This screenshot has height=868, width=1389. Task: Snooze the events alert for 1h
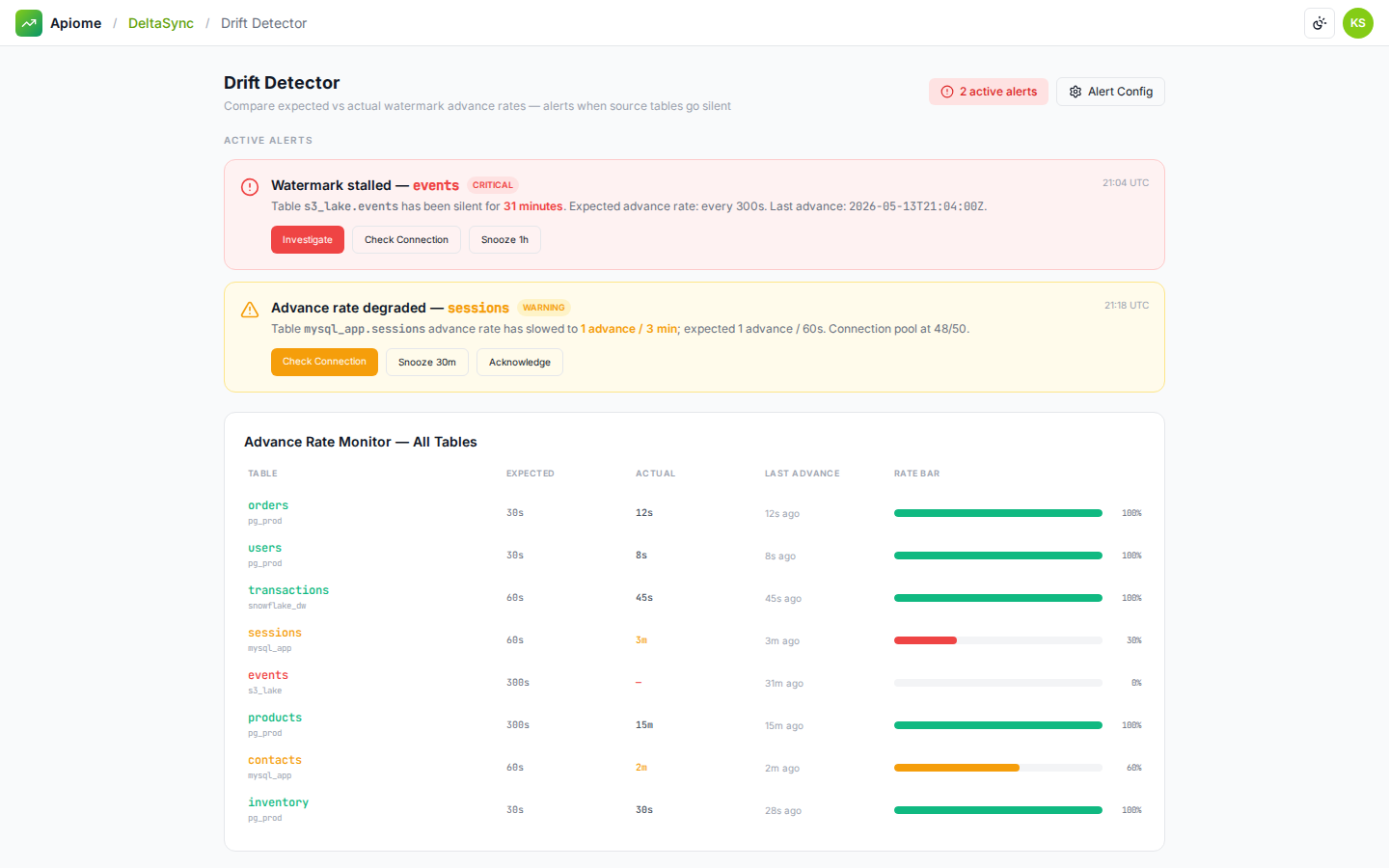click(x=504, y=239)
